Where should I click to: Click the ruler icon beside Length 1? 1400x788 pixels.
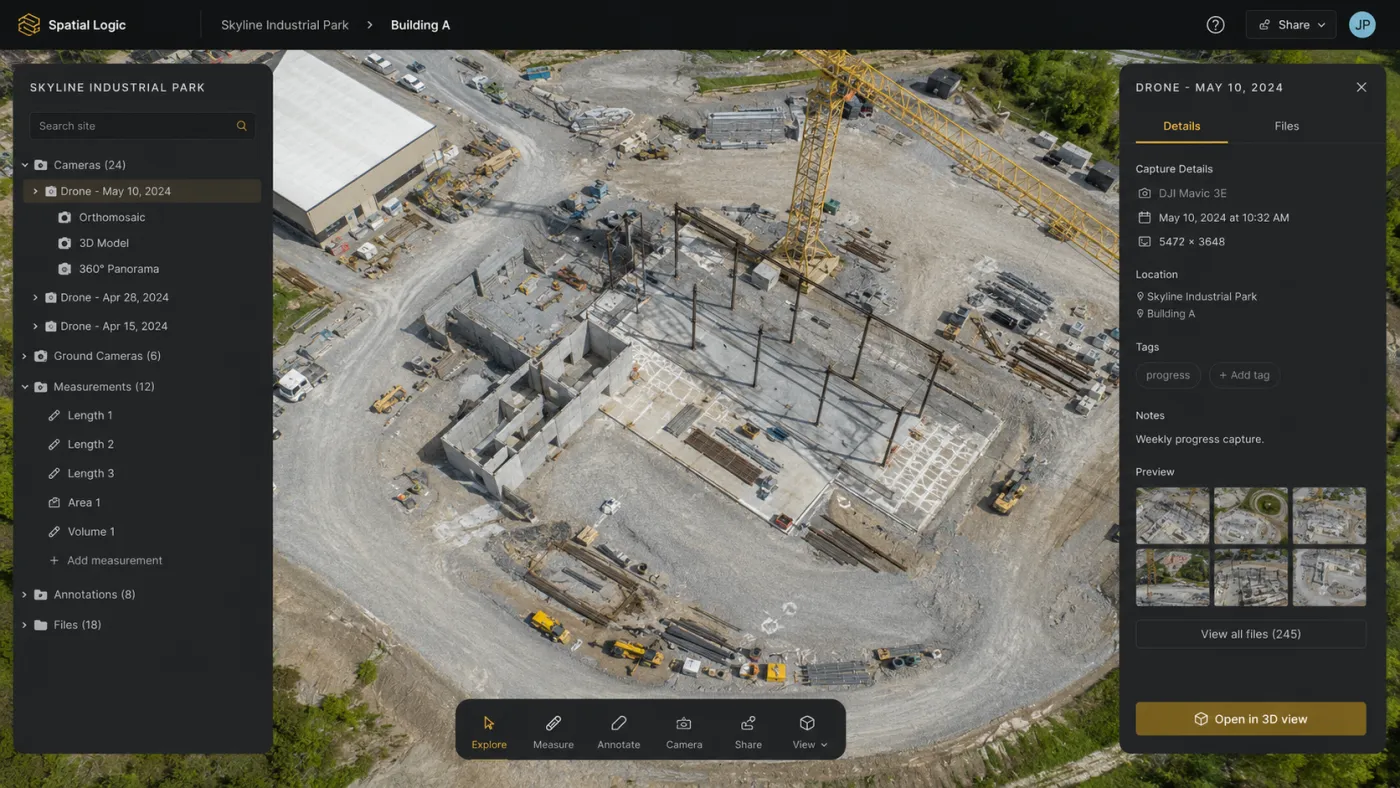coord(55,415)
